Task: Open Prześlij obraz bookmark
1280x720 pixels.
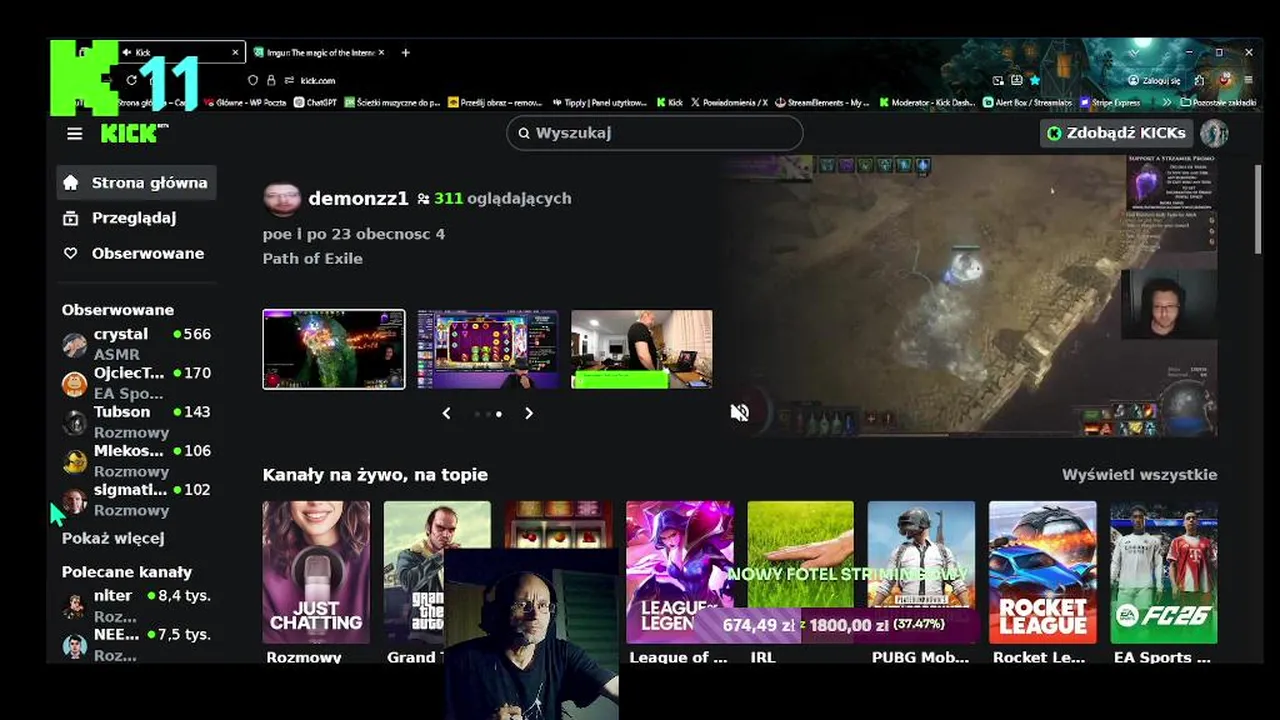Action: [495, 102]
